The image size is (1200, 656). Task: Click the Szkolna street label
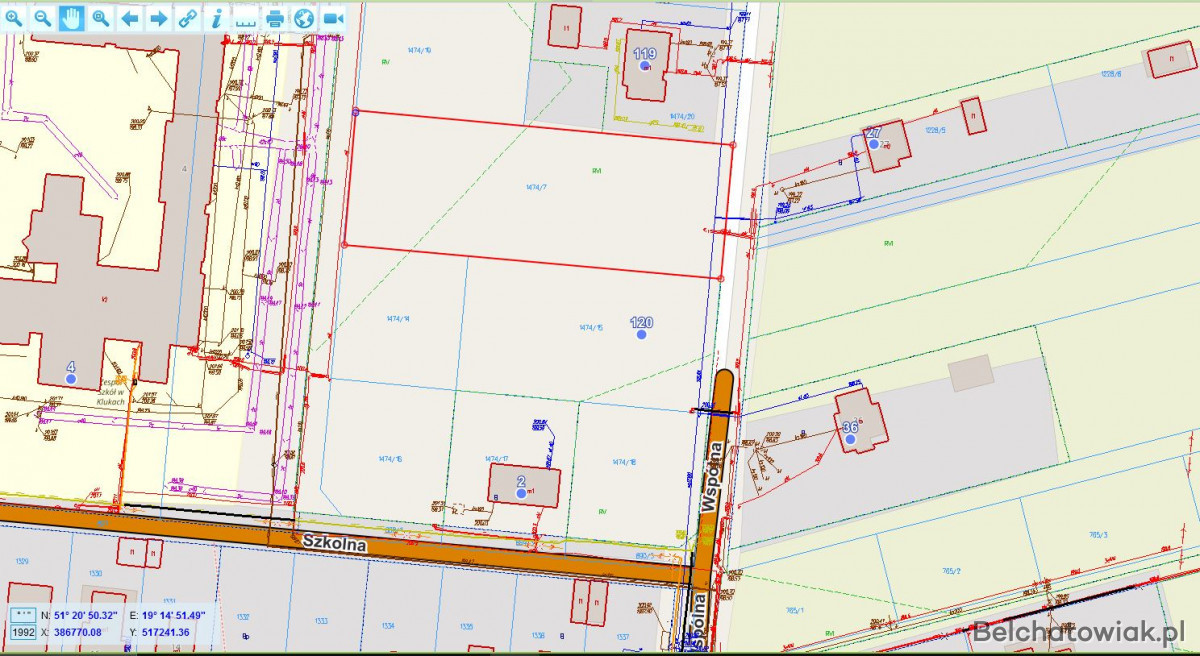point(334,545)
